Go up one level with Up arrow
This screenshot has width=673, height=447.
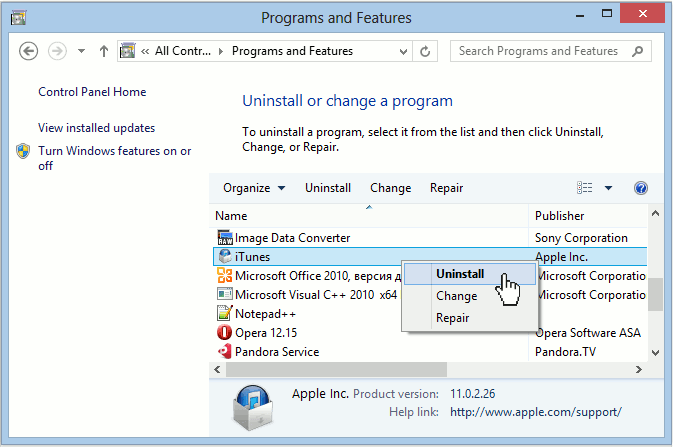103,51
